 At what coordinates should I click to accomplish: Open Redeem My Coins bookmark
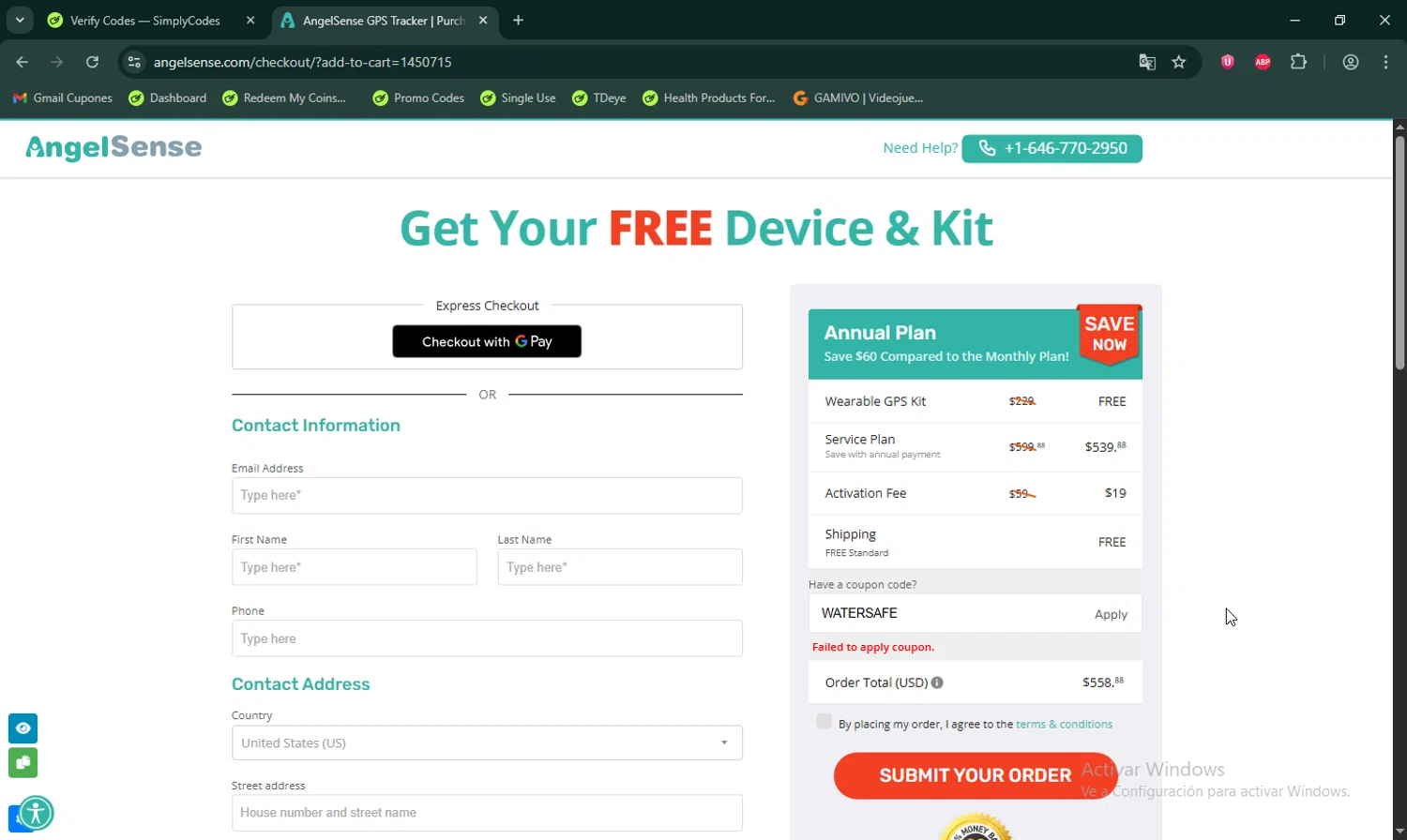point(284,97)
